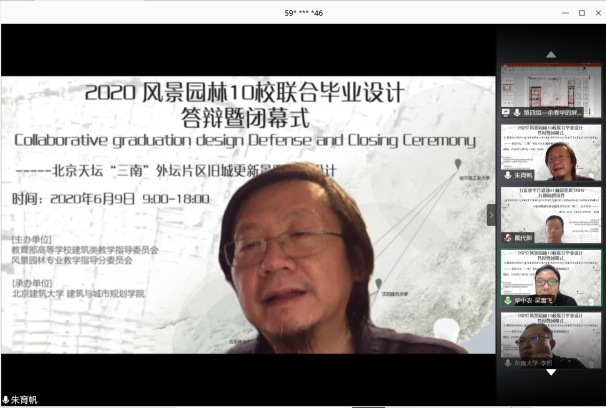Image resolution: width=606 pixels, height=408 pixels.
Task: Select 东南大学 participant thumbnail at bottom
Action: 551,339
